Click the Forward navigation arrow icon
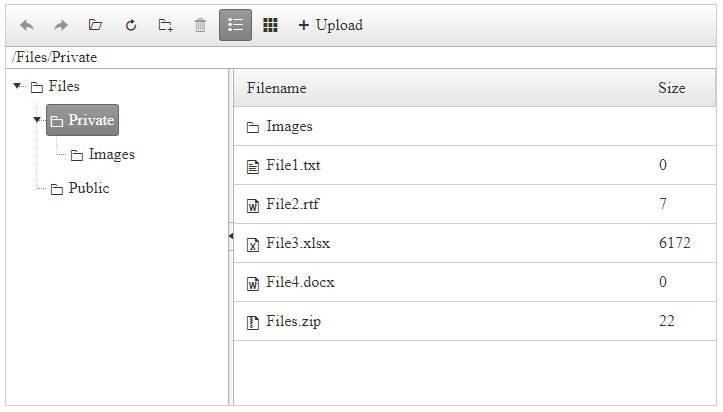This screenshot has height=412, width=723. click(x=61, y=25)
